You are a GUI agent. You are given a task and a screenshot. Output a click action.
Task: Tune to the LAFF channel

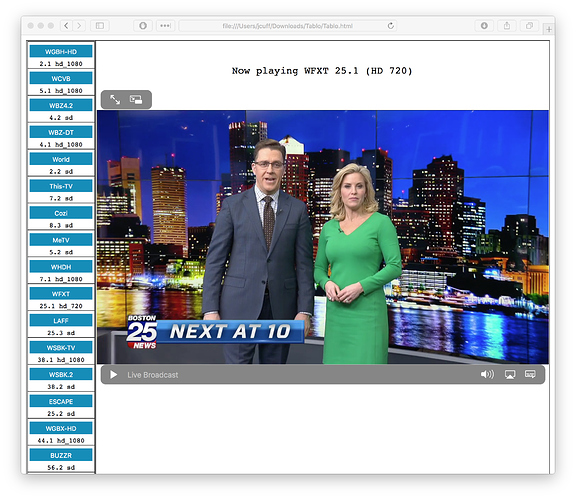(61, 320)
